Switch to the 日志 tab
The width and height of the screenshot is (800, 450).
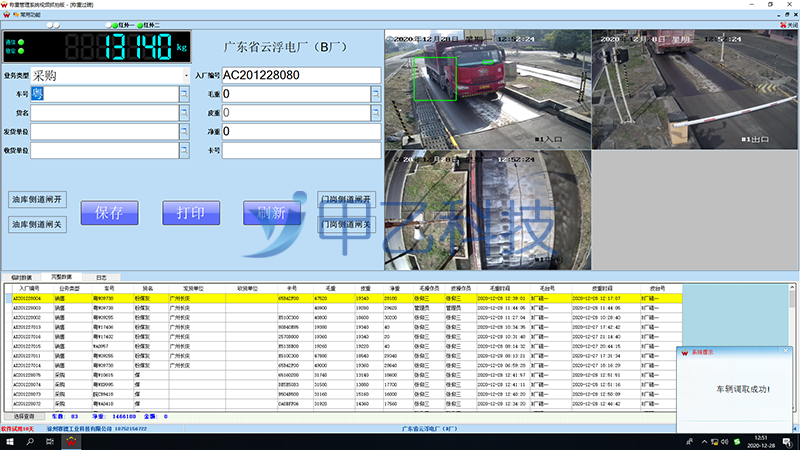(x=101, y=276)
